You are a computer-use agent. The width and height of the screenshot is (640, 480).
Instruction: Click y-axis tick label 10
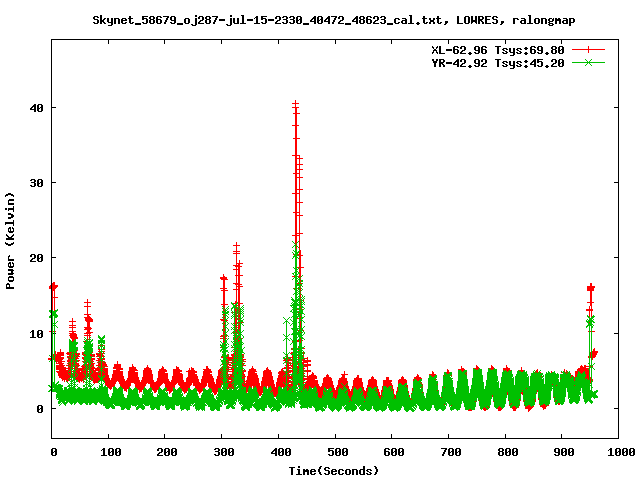pos(37,334)
